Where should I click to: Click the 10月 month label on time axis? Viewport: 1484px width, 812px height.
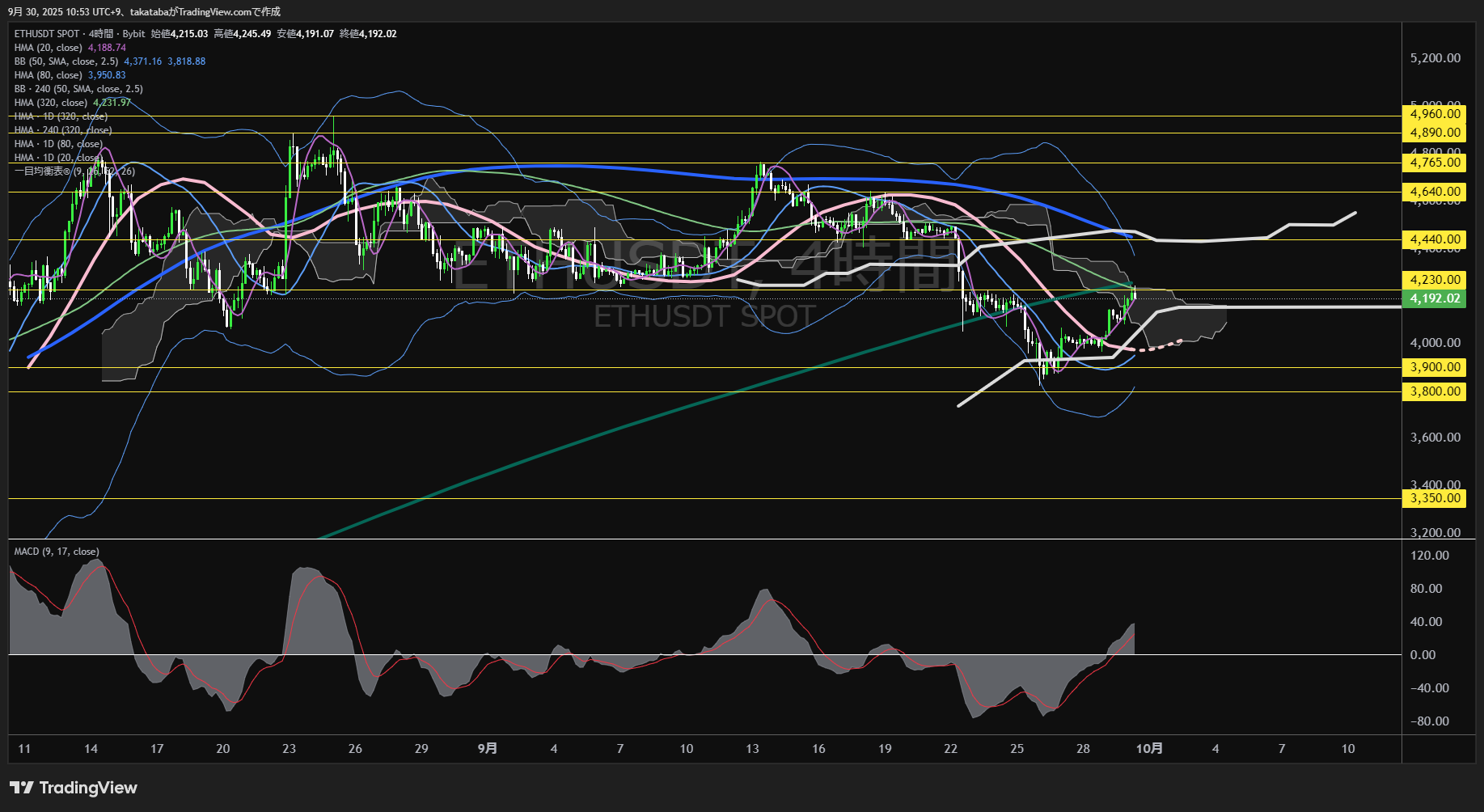click(x=1149, y=749)
